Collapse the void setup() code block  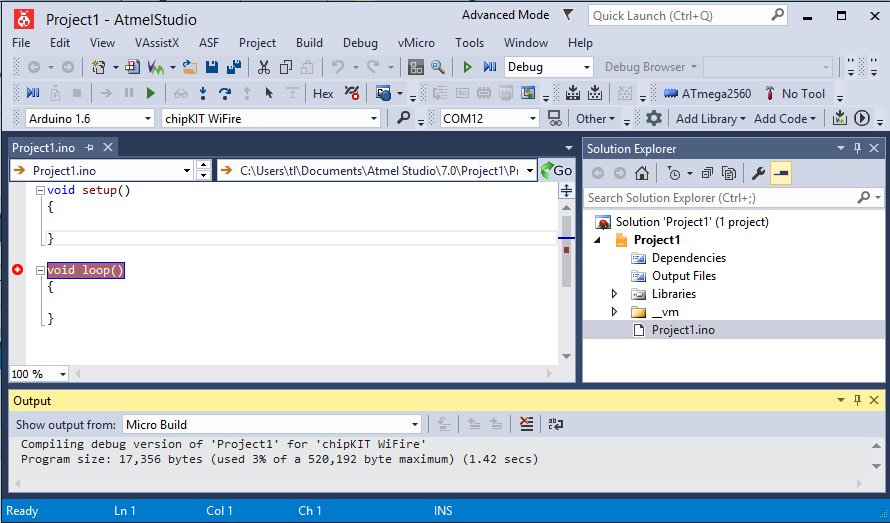tap(40, 191)
